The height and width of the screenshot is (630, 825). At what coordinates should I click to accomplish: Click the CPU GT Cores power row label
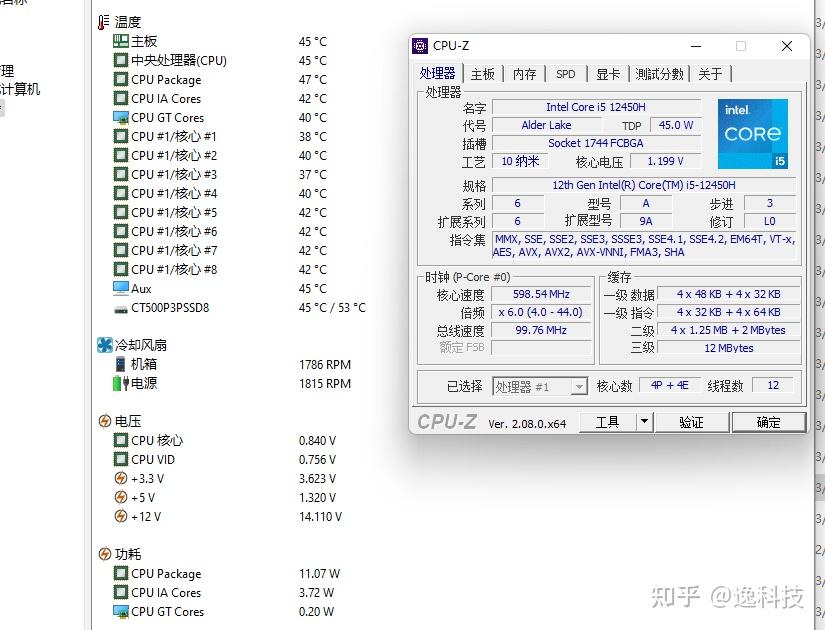point(167,612)
